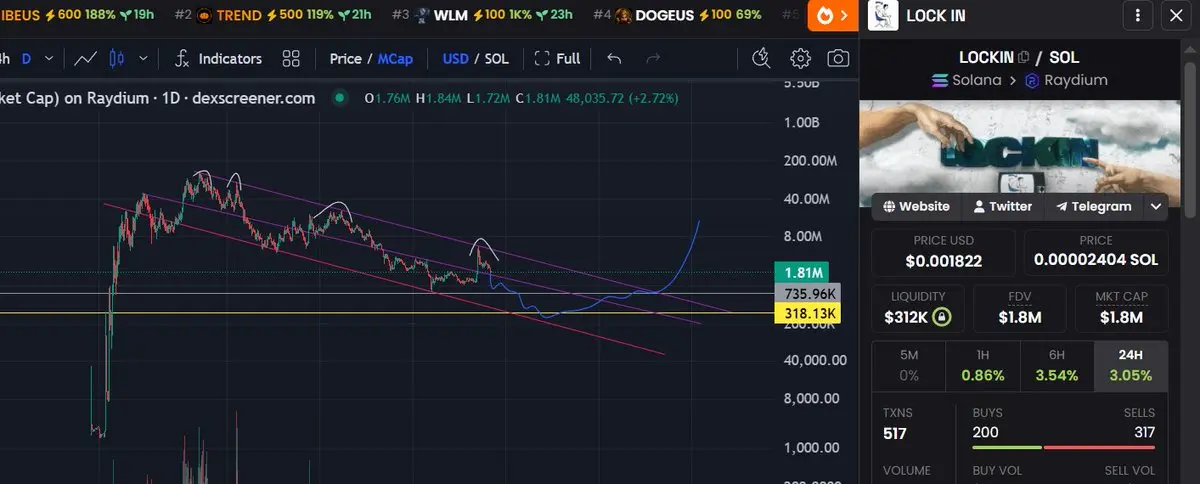Open trending token #3 WLM
Screen dimensions: 1200x484
[x=483, y=15]
